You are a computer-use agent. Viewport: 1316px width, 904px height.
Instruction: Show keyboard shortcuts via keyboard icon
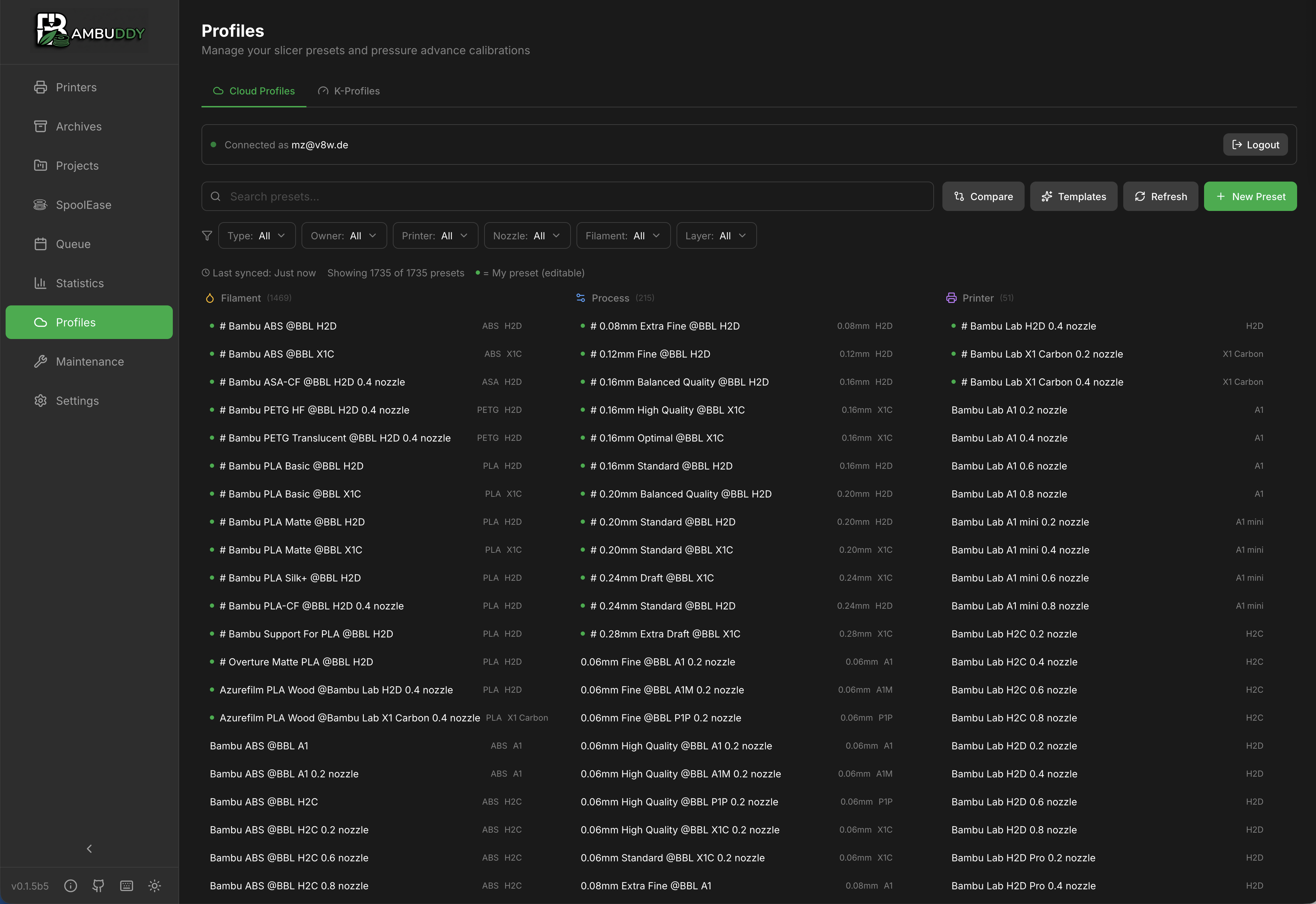126,885
